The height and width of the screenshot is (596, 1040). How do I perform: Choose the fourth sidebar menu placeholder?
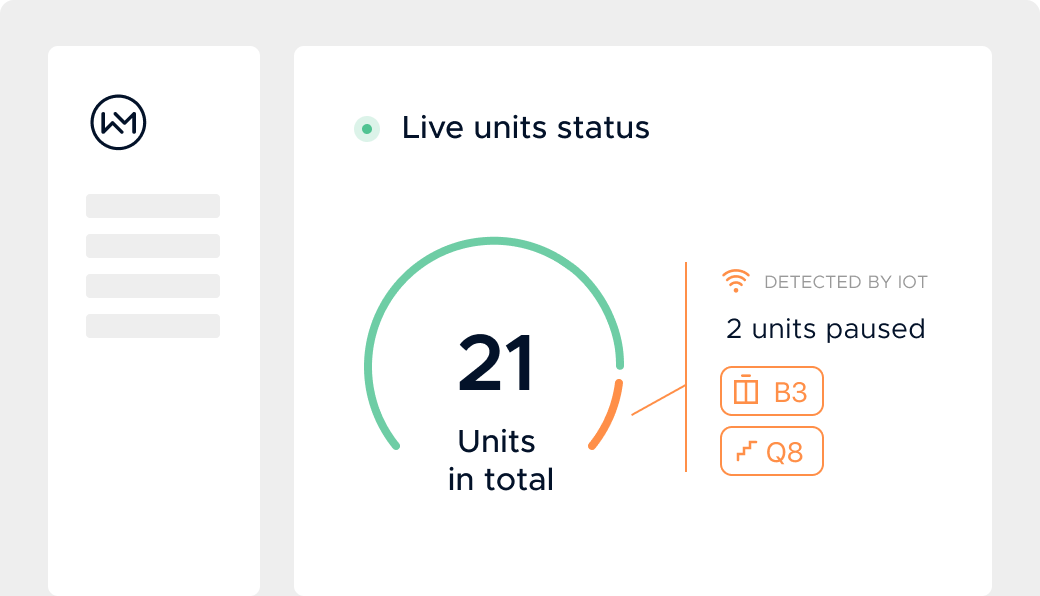pos(153,326)
